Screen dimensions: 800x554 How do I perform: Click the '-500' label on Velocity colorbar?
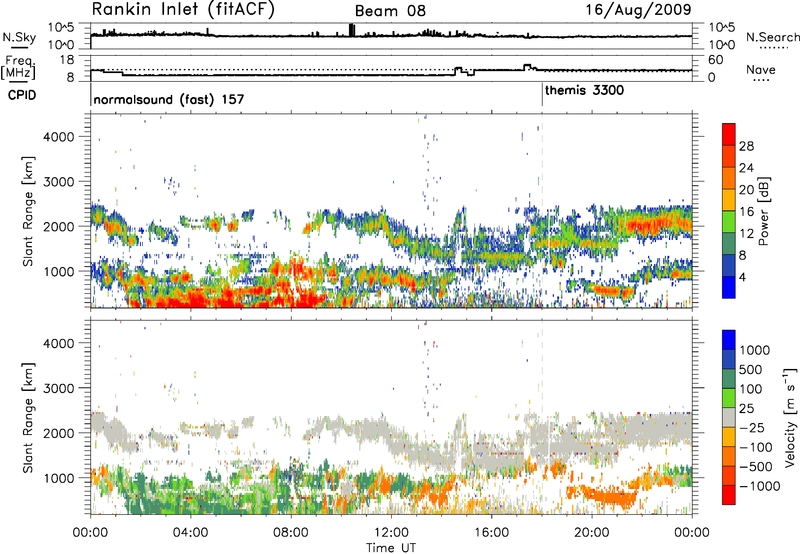756,466
